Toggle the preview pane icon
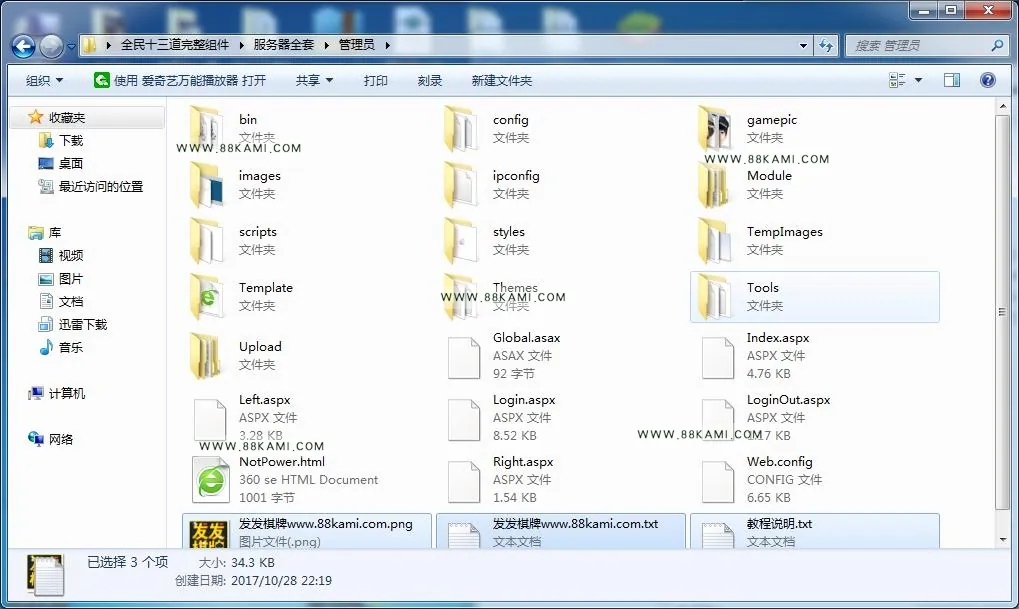 pos(952,80)
